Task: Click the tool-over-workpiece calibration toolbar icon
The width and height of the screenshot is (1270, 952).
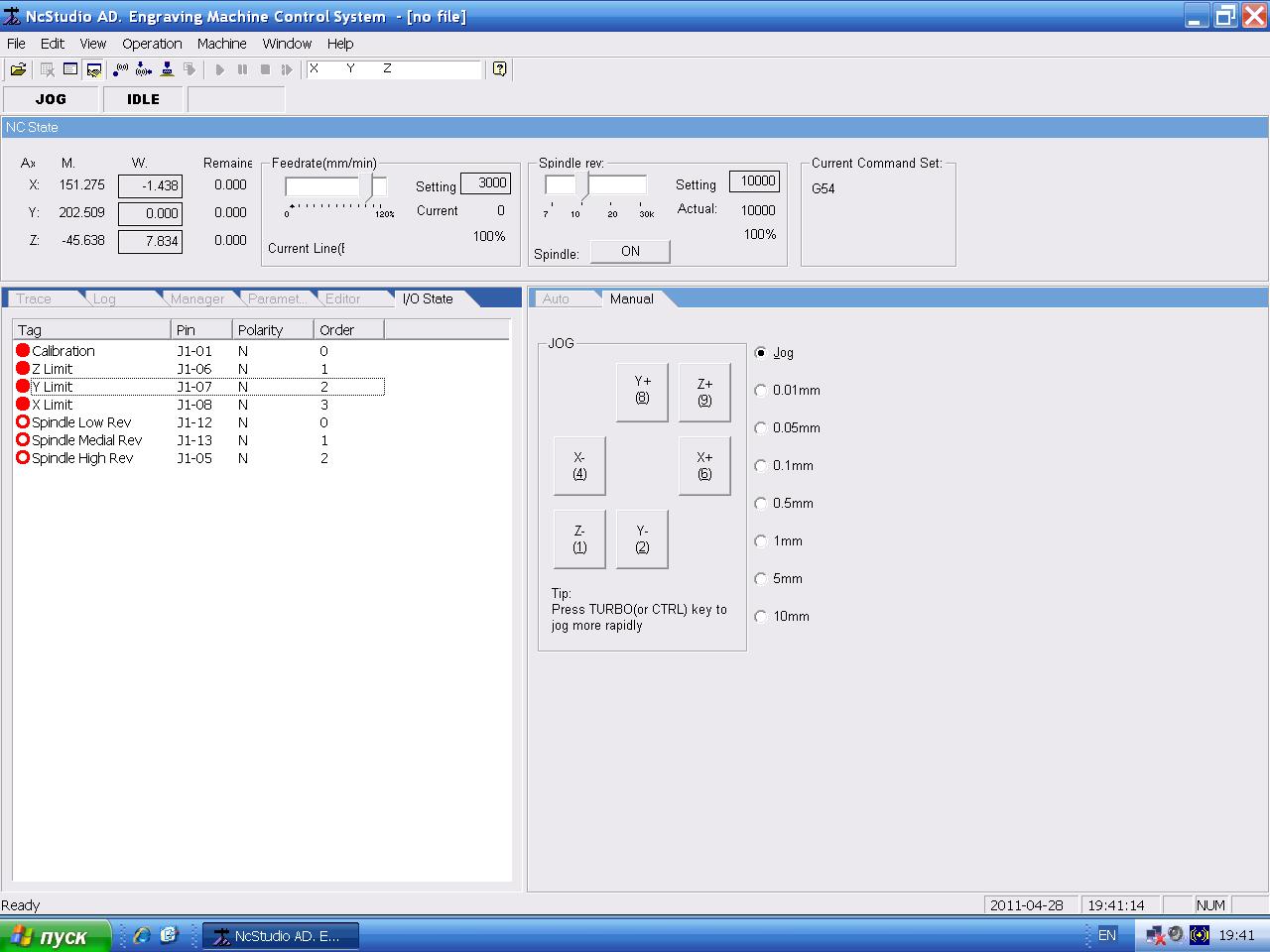Action: click(167, 69)
